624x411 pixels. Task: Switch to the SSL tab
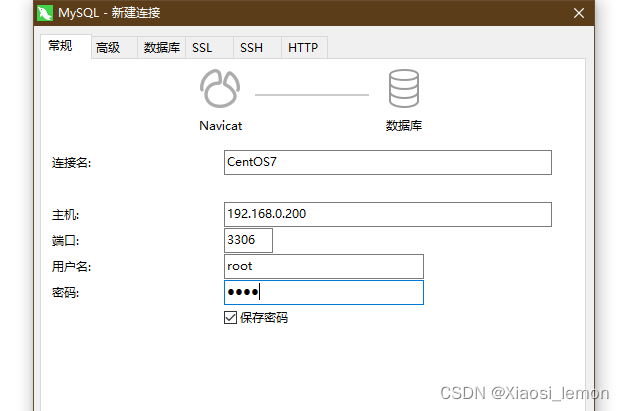(209, 48)
